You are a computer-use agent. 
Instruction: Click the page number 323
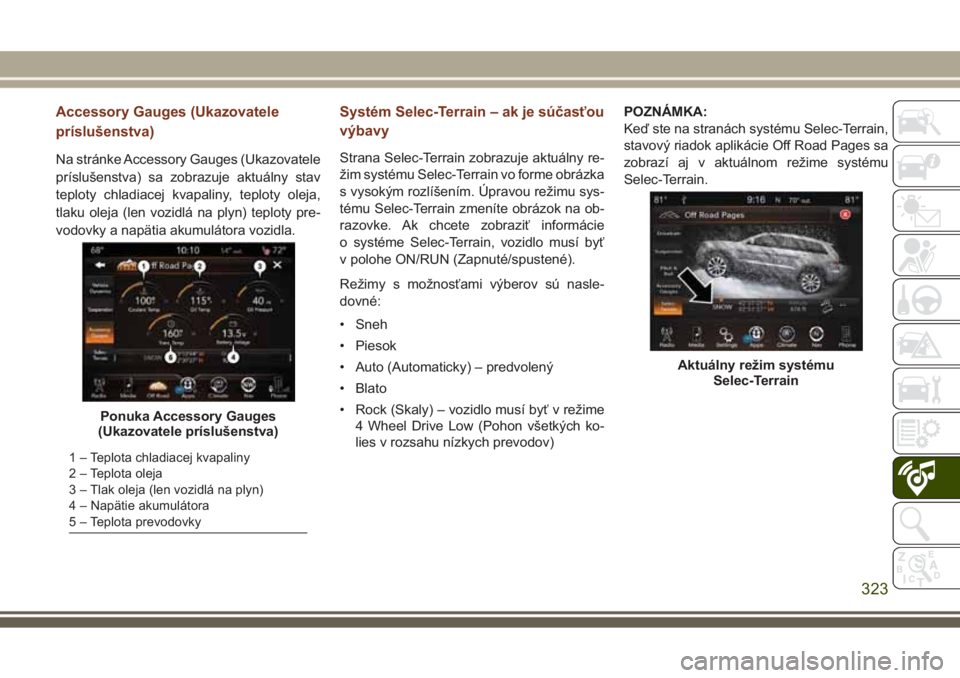874,589
